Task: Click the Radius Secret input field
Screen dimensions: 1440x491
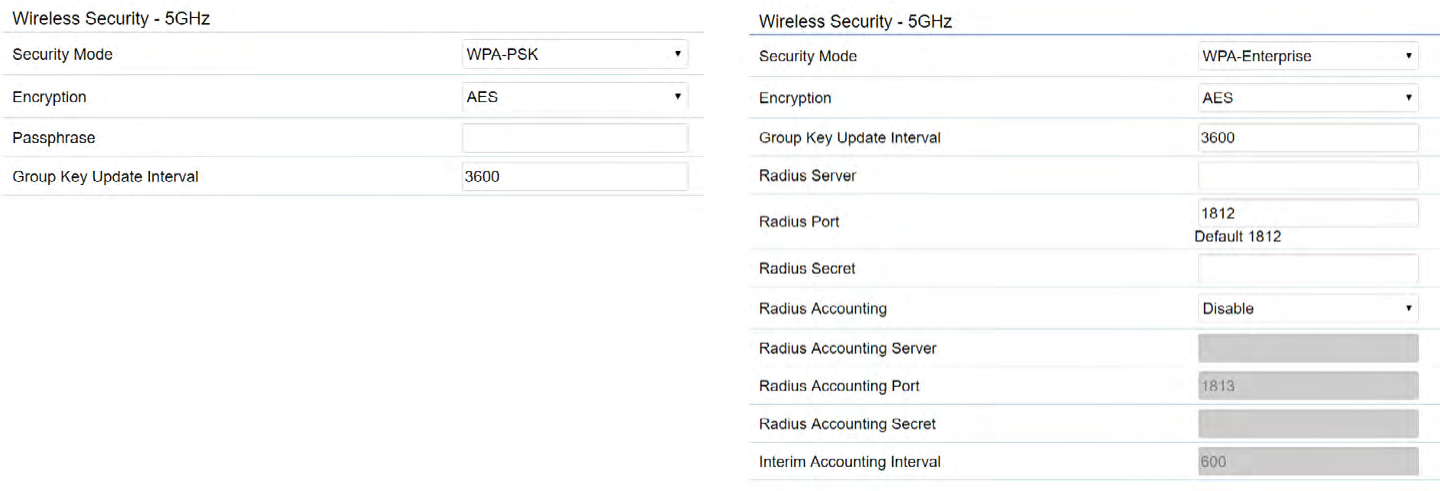Action: tap(1308, 268)
